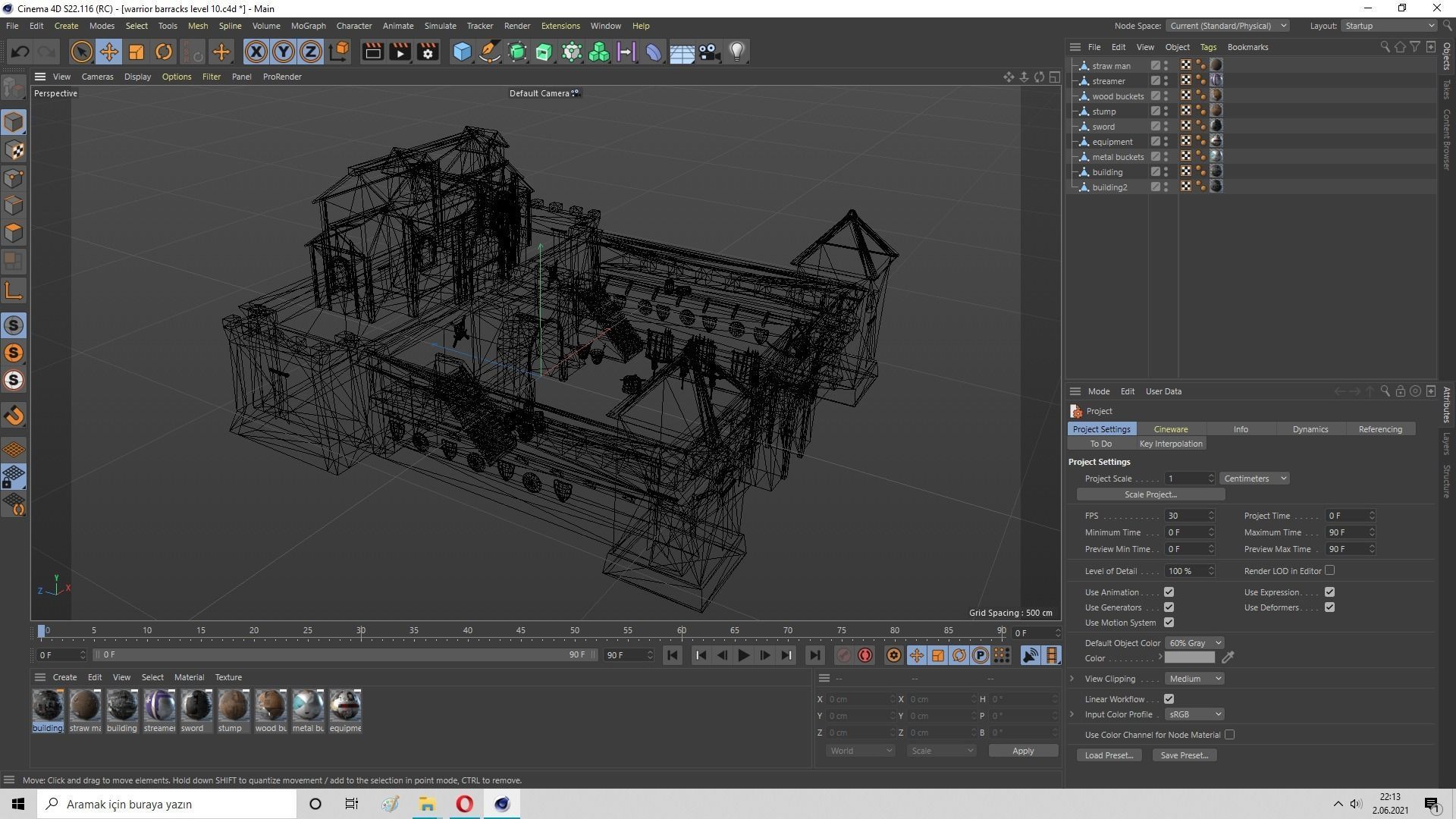1456x819 pixels.
Task: Toggle Z axis lock
Action: (x=311, y=52)
